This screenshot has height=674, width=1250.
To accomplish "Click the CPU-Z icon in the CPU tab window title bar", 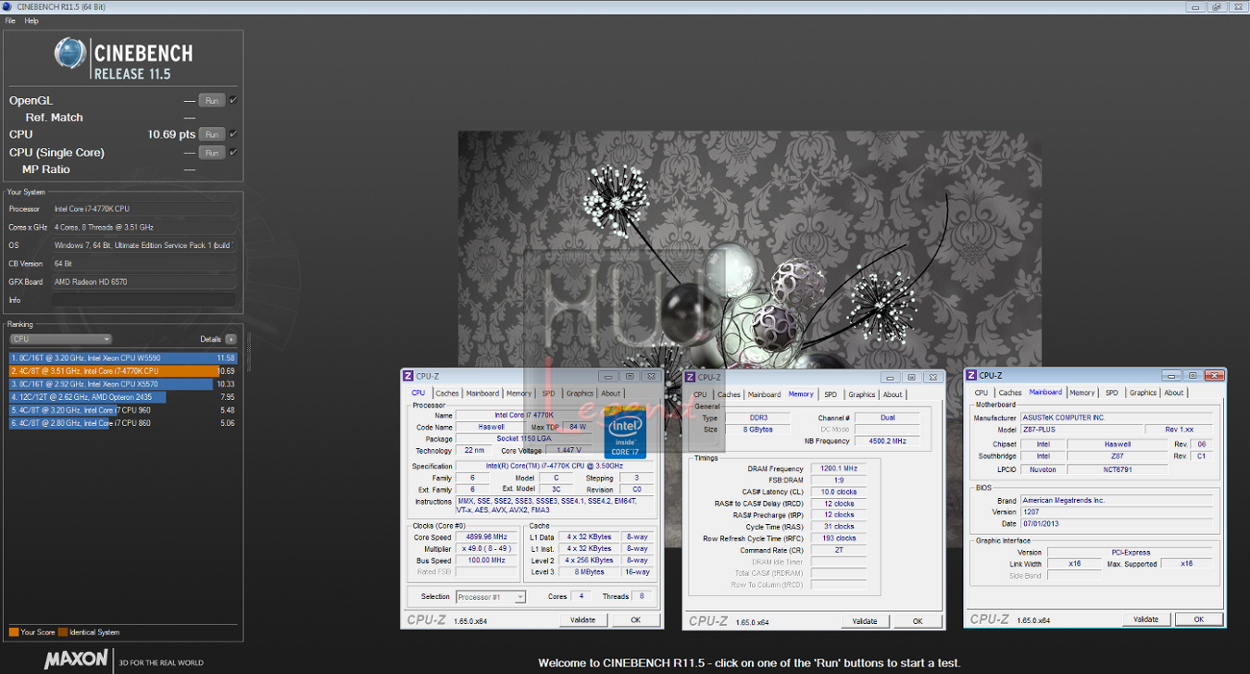I will (x=408, y=376).
